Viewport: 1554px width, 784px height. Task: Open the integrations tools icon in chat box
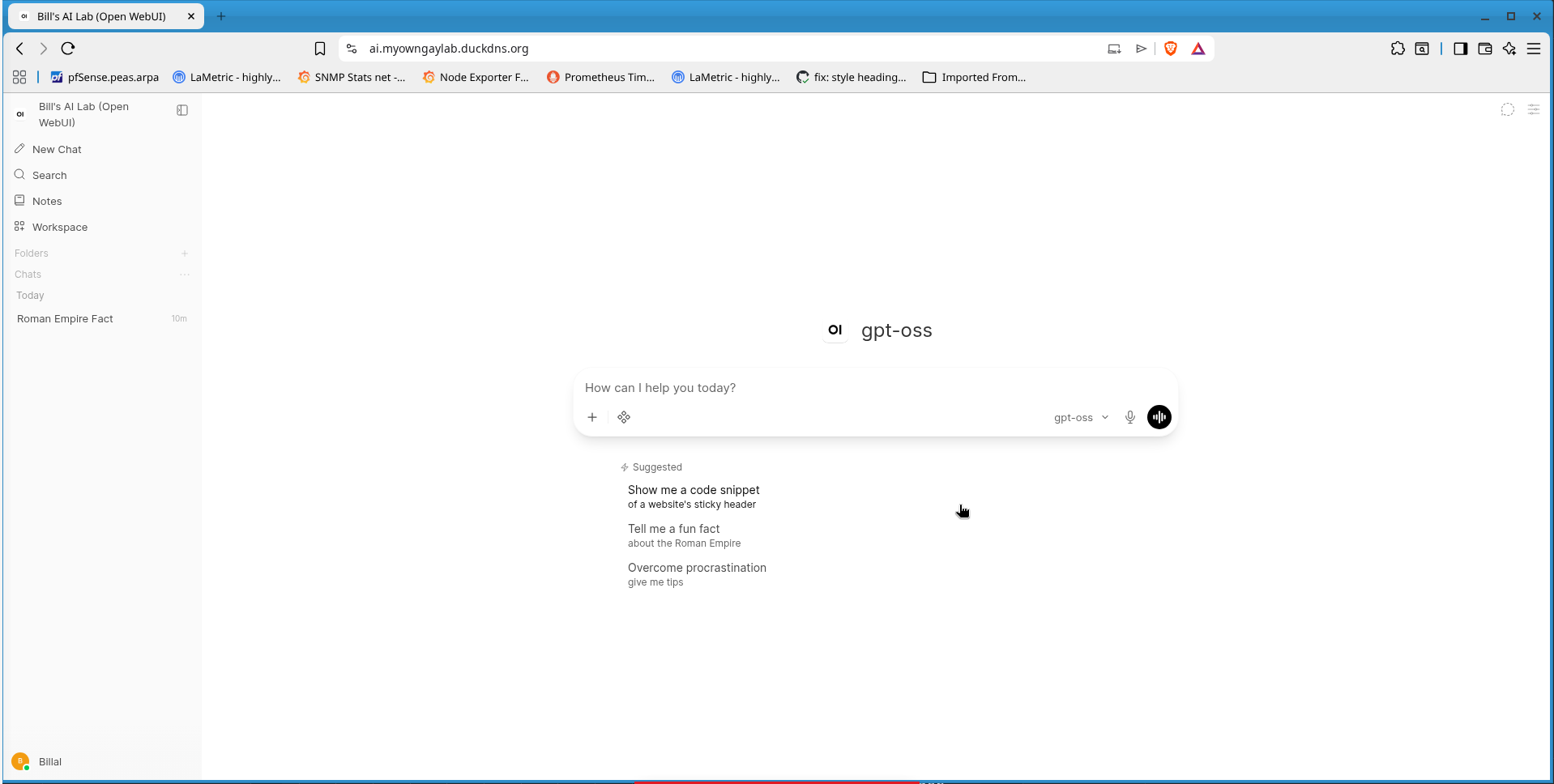point(624,417)
